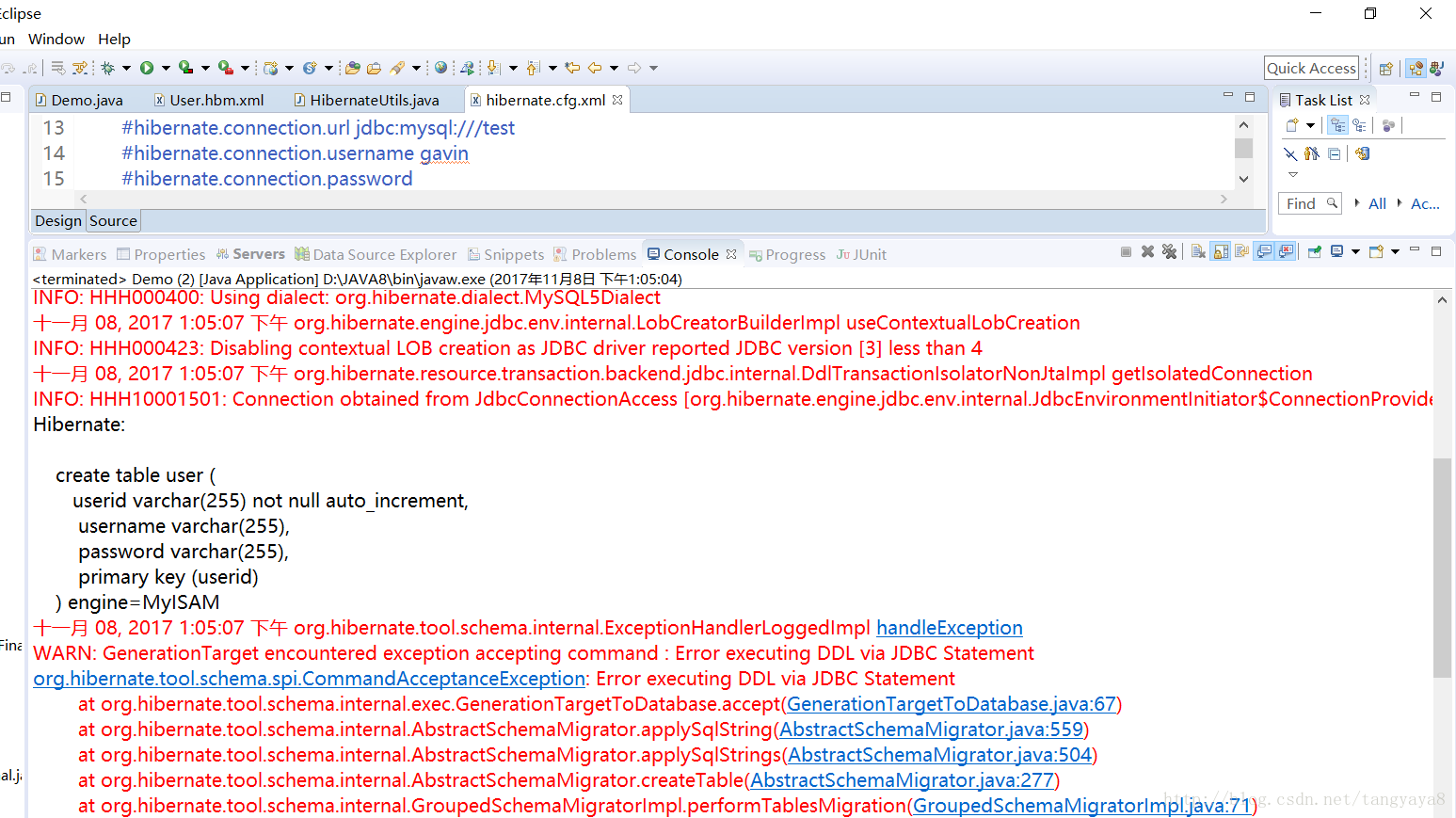Screen dimensions: 1456x818
Task: Click the Open Task folder icon
Action: tap(374, 68)
